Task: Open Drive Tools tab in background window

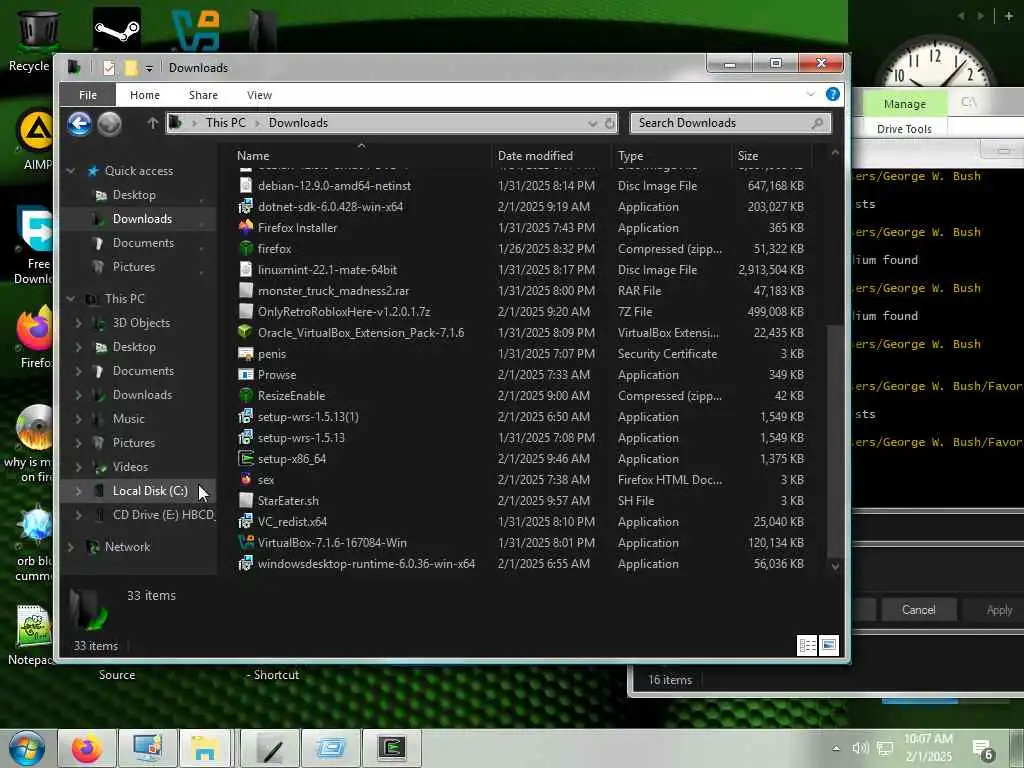Action: (x=904, y=129)
